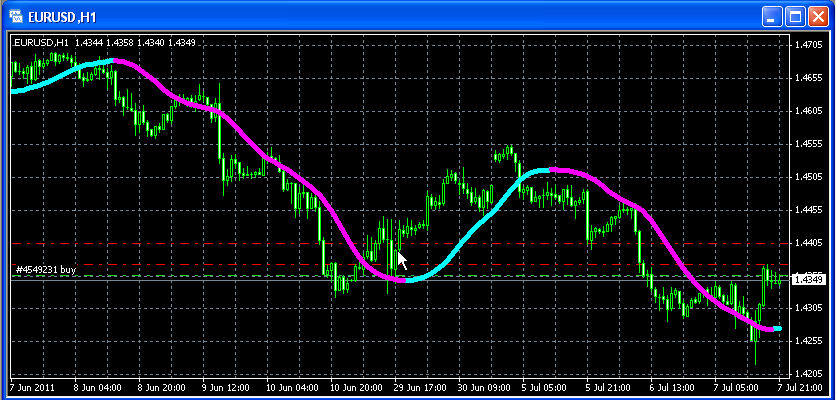Click the 1.4605 price scale label
Image resolution: width=836 pixels, height=400 pixels.
(808, 111)
